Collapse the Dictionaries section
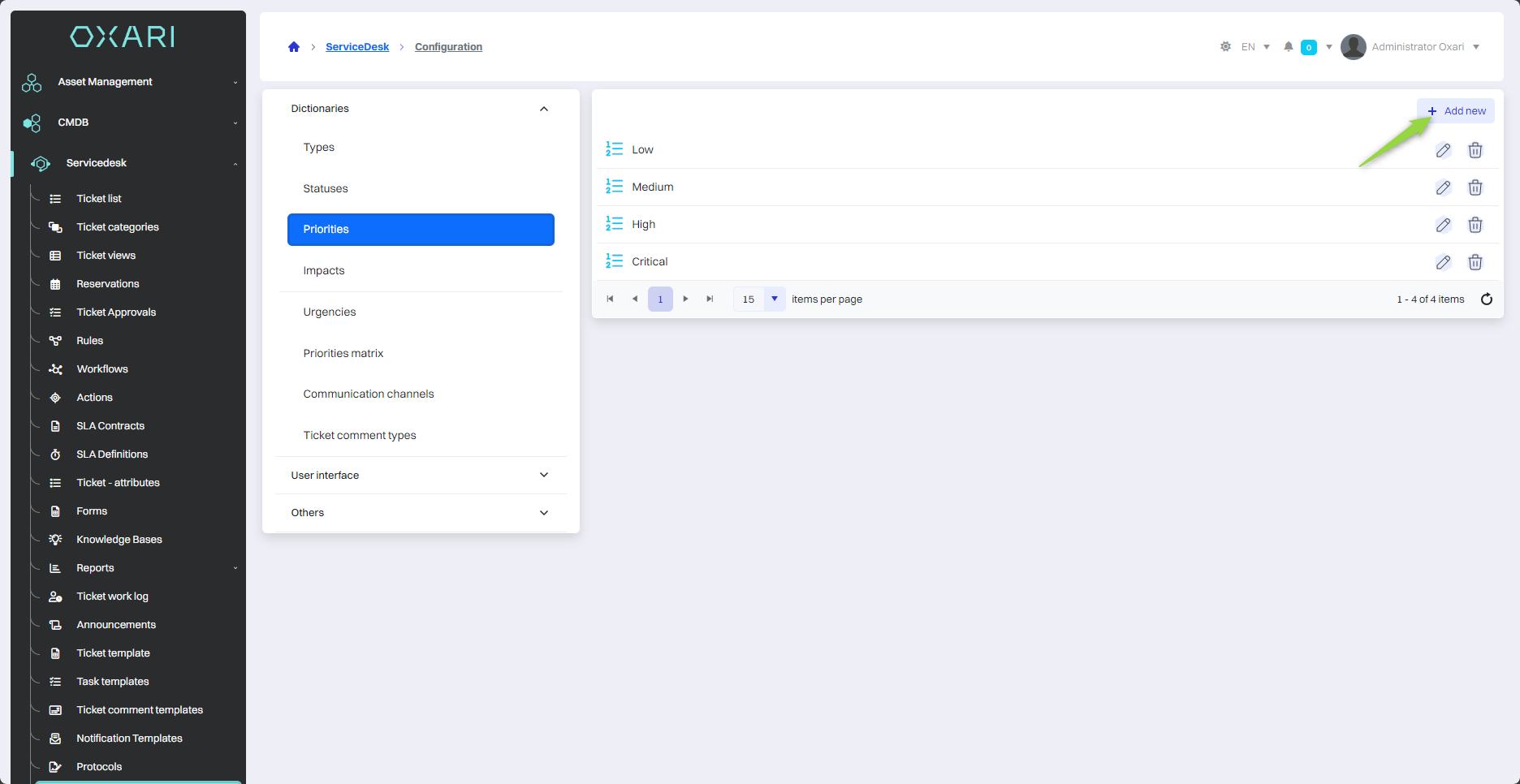 544,109
